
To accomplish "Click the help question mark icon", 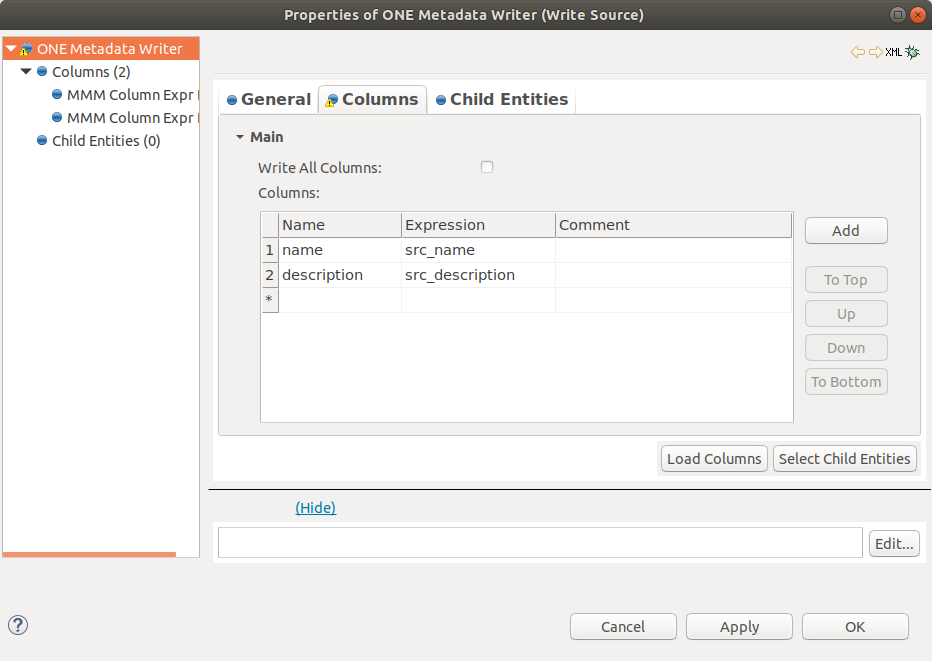I will coord(18,625).
